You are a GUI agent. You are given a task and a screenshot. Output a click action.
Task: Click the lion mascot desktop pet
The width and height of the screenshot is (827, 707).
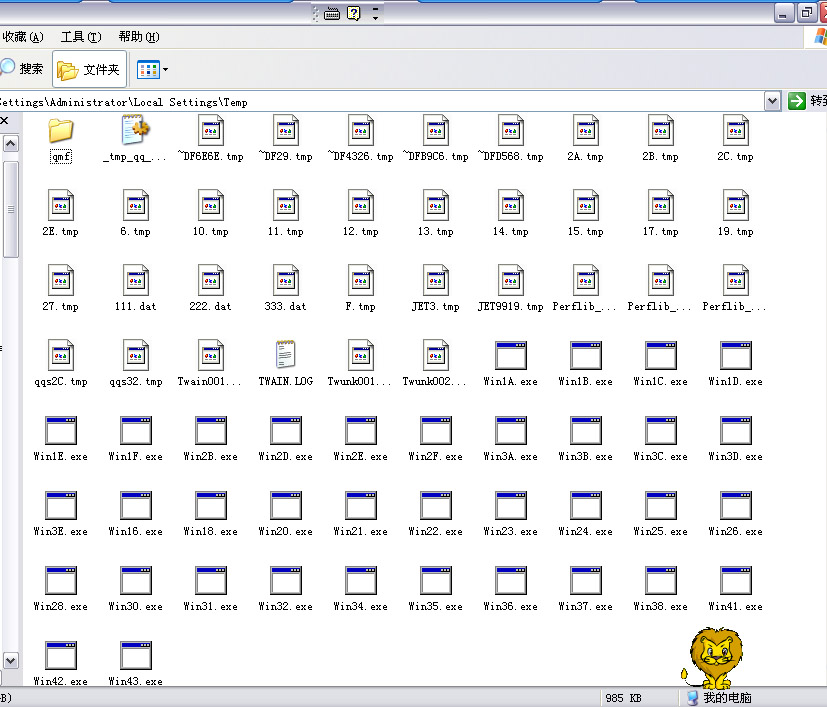click(x=713, y=657)
